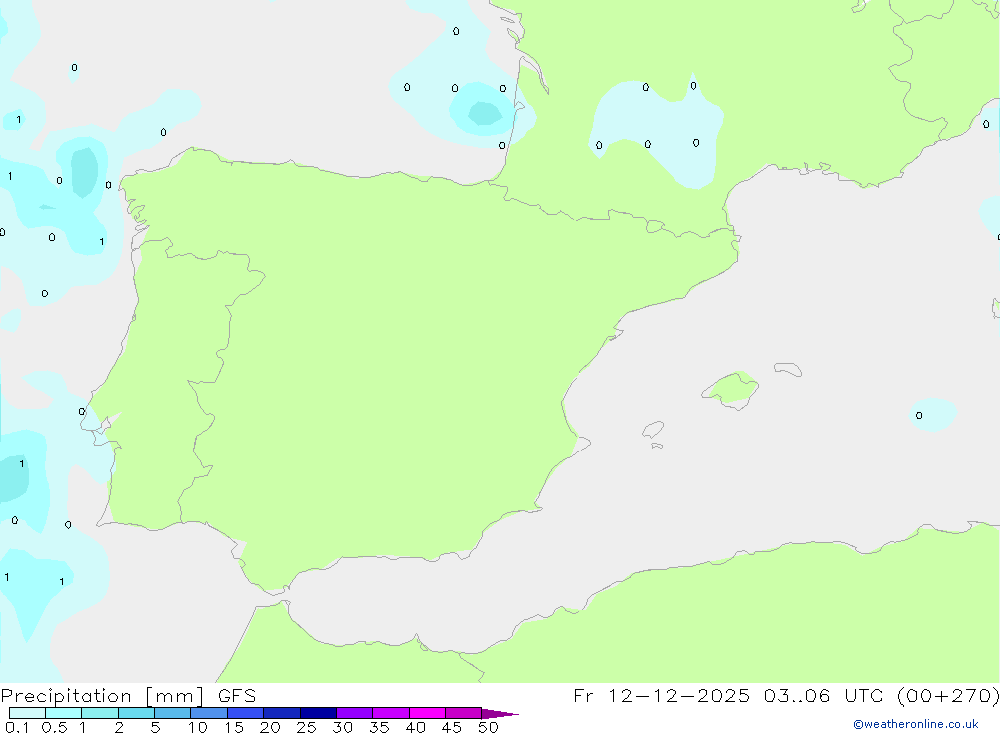Click the 30–35 mm violet legend swatch

[x=355, y=713]
